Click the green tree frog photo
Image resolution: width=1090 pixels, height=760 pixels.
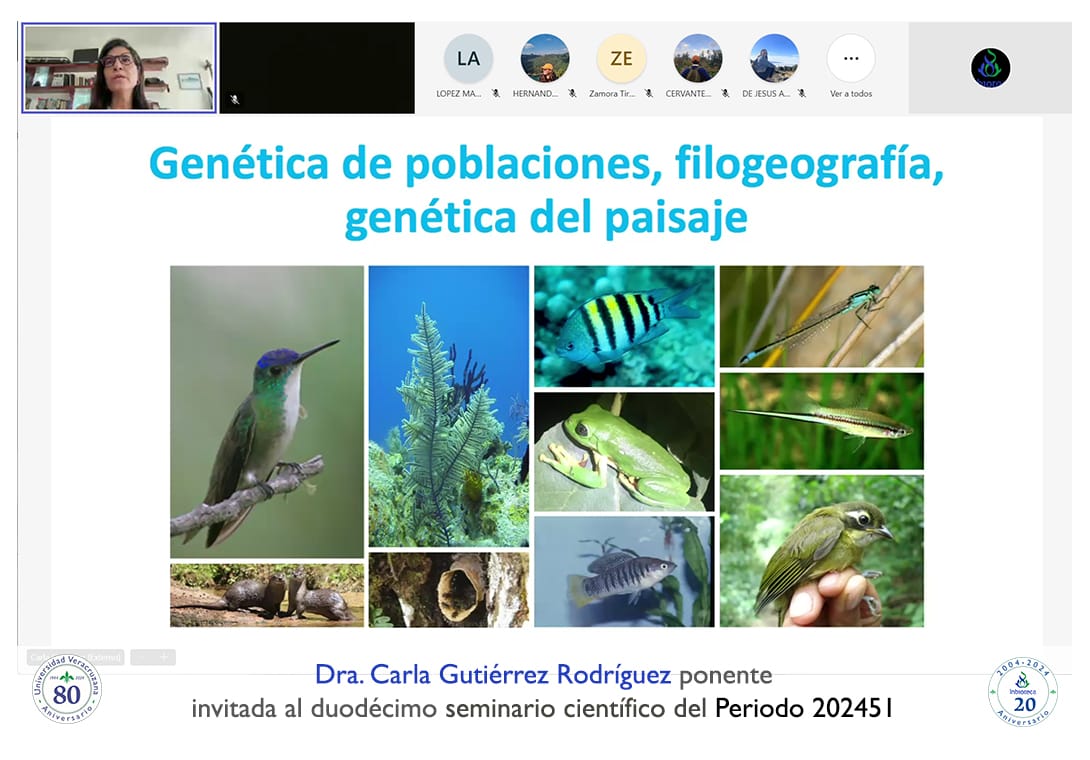(x=624, y=452)
